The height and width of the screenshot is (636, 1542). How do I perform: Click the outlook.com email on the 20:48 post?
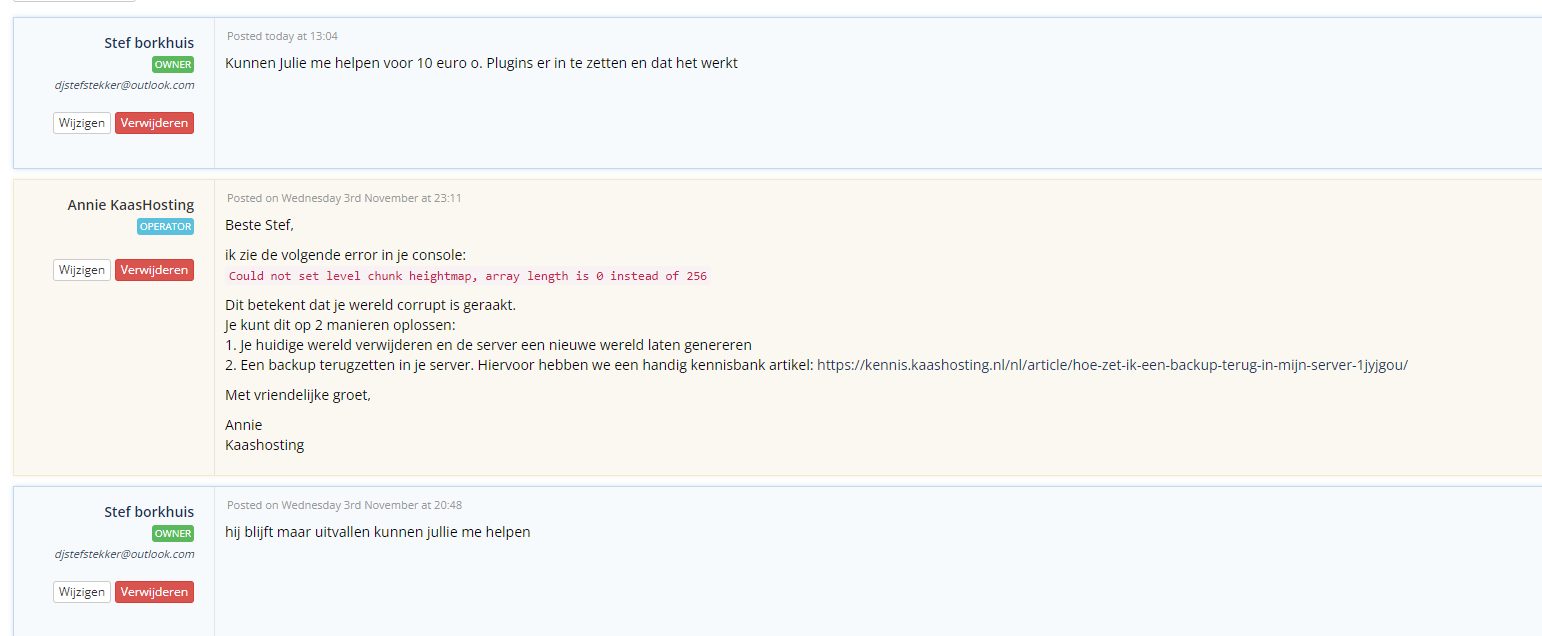pyautogui.click(x=125, y=554)
